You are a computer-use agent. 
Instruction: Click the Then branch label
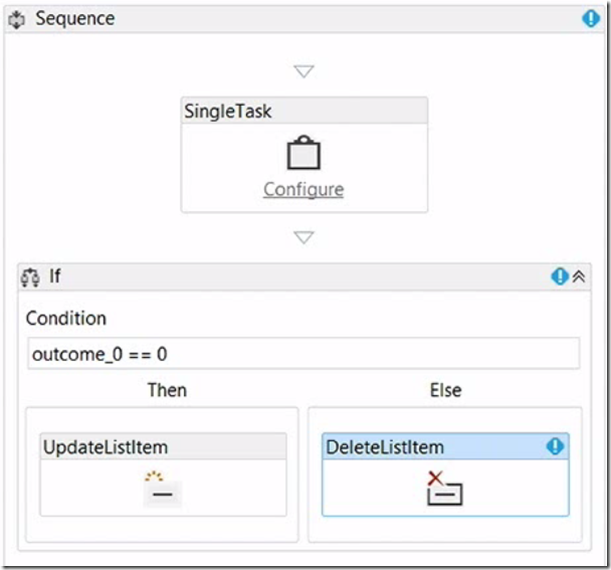click(167, 390)
